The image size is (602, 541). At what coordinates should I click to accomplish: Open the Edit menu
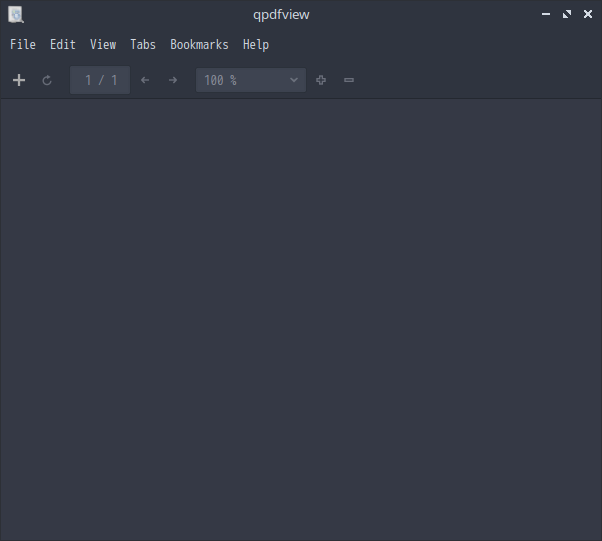pos(63,45)
